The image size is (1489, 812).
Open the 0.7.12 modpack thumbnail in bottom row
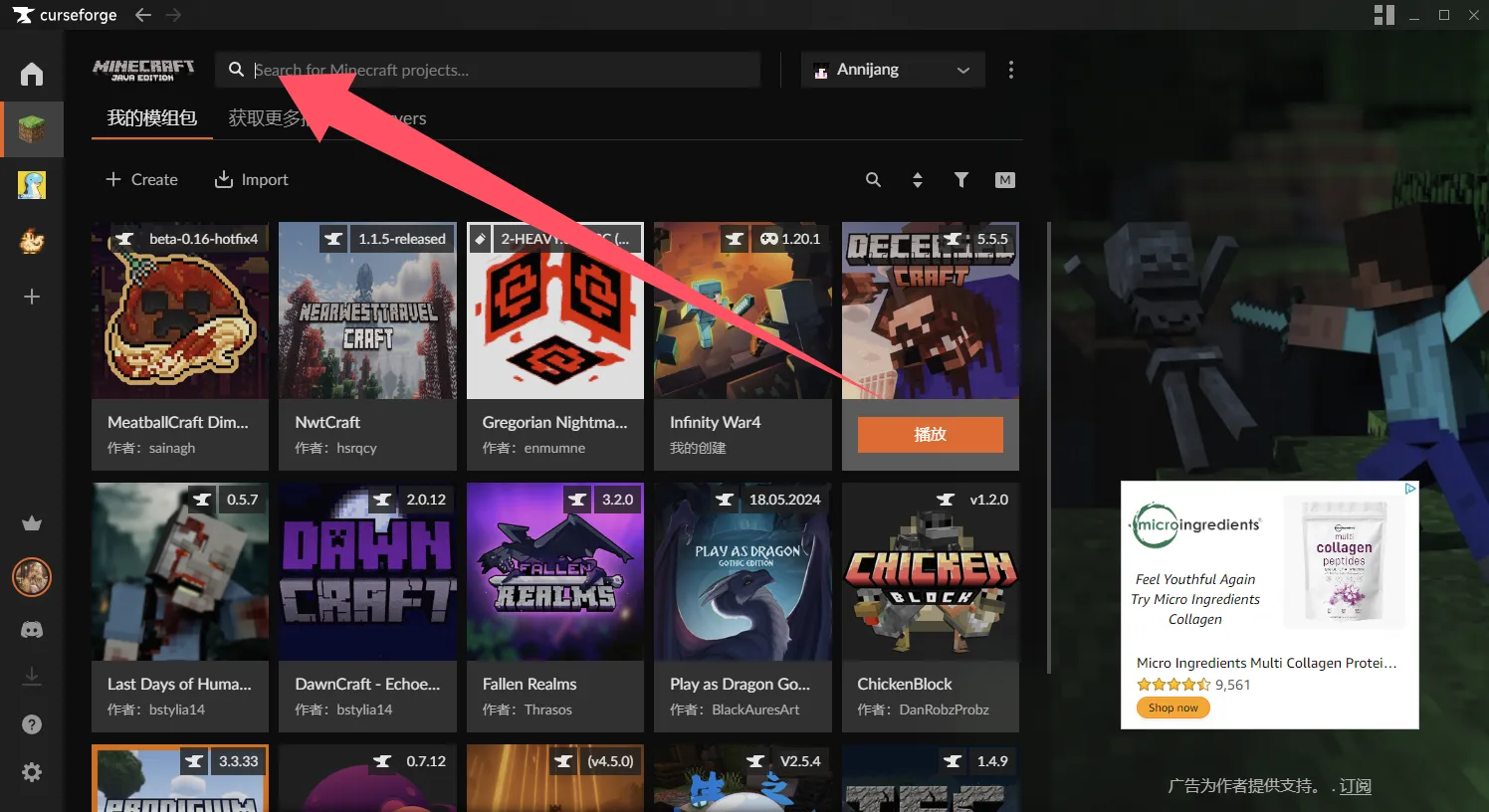point(367,778)
